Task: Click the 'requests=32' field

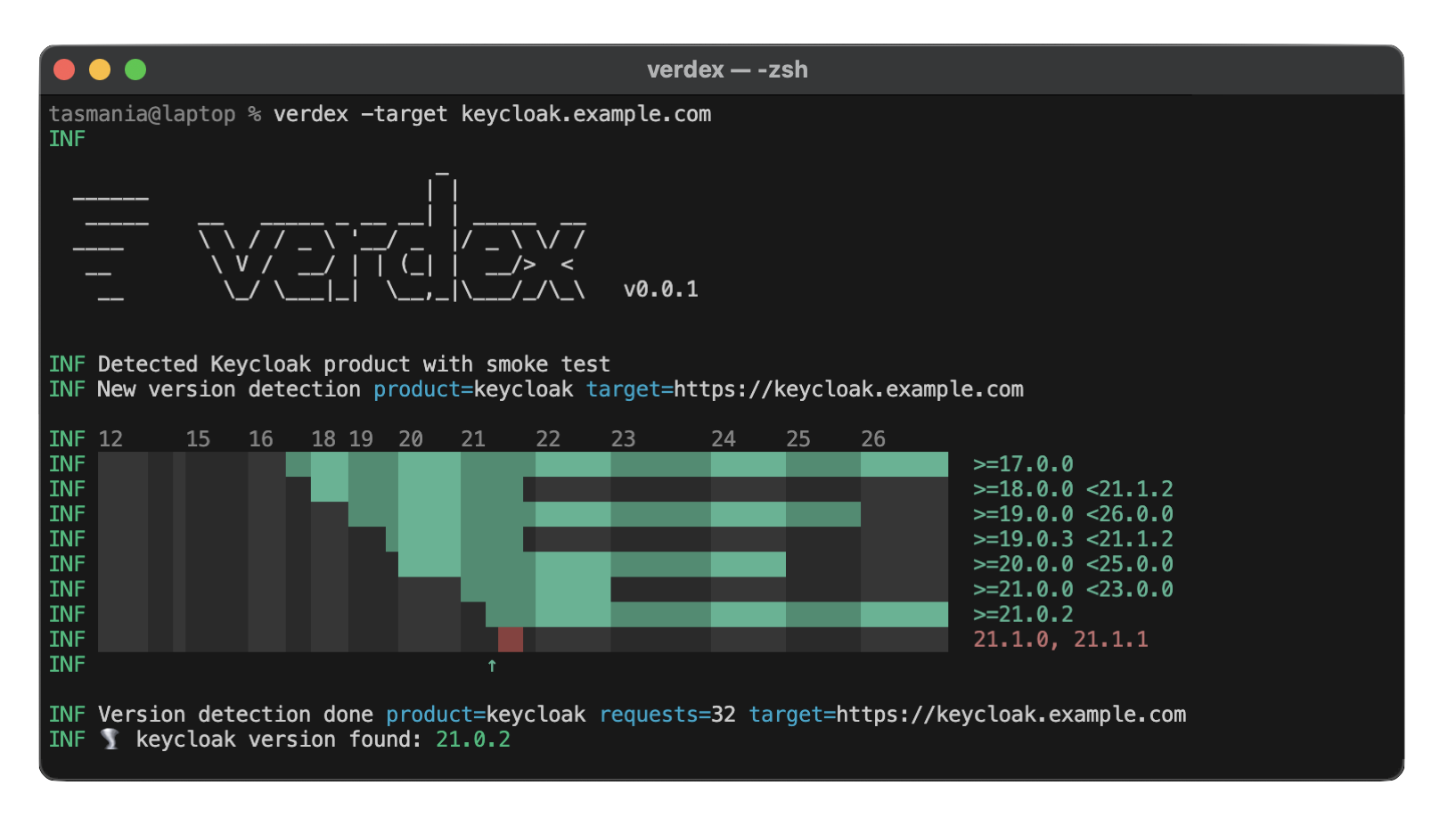Action: (x=667, y=715)
